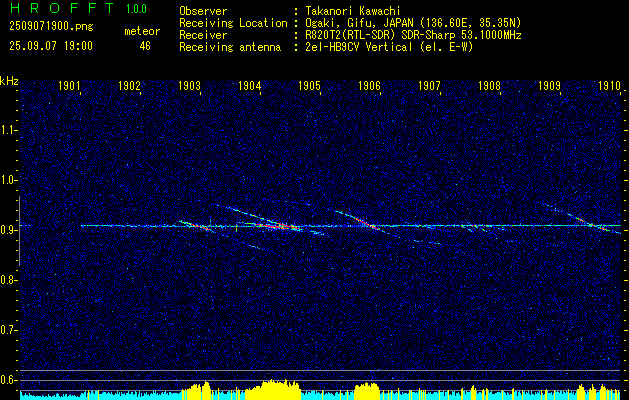629x400 pixels.
Task: Click the bright meteor echo near 1904
Action: [277, 226]
